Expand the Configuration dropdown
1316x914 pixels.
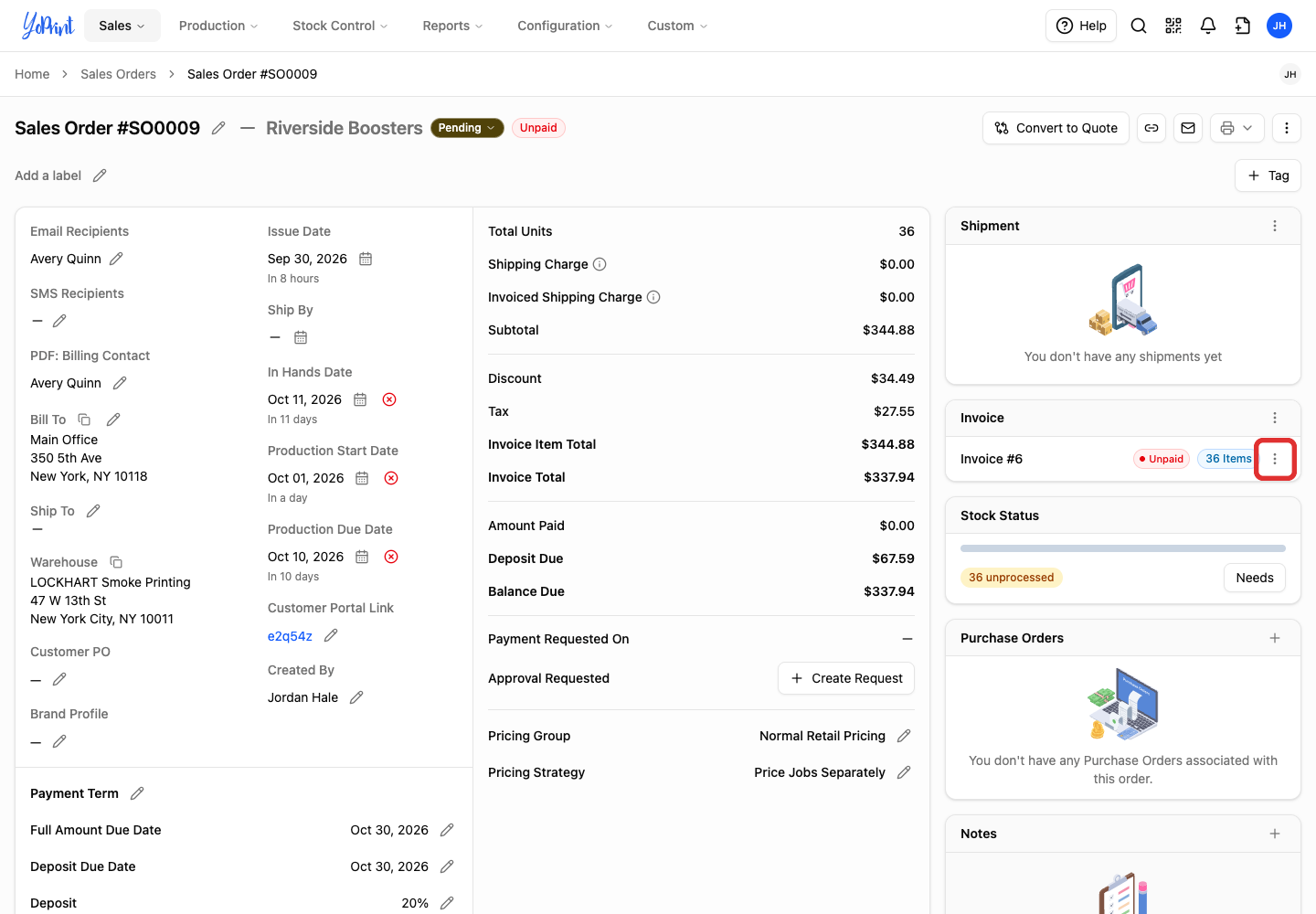pos(565,26)
